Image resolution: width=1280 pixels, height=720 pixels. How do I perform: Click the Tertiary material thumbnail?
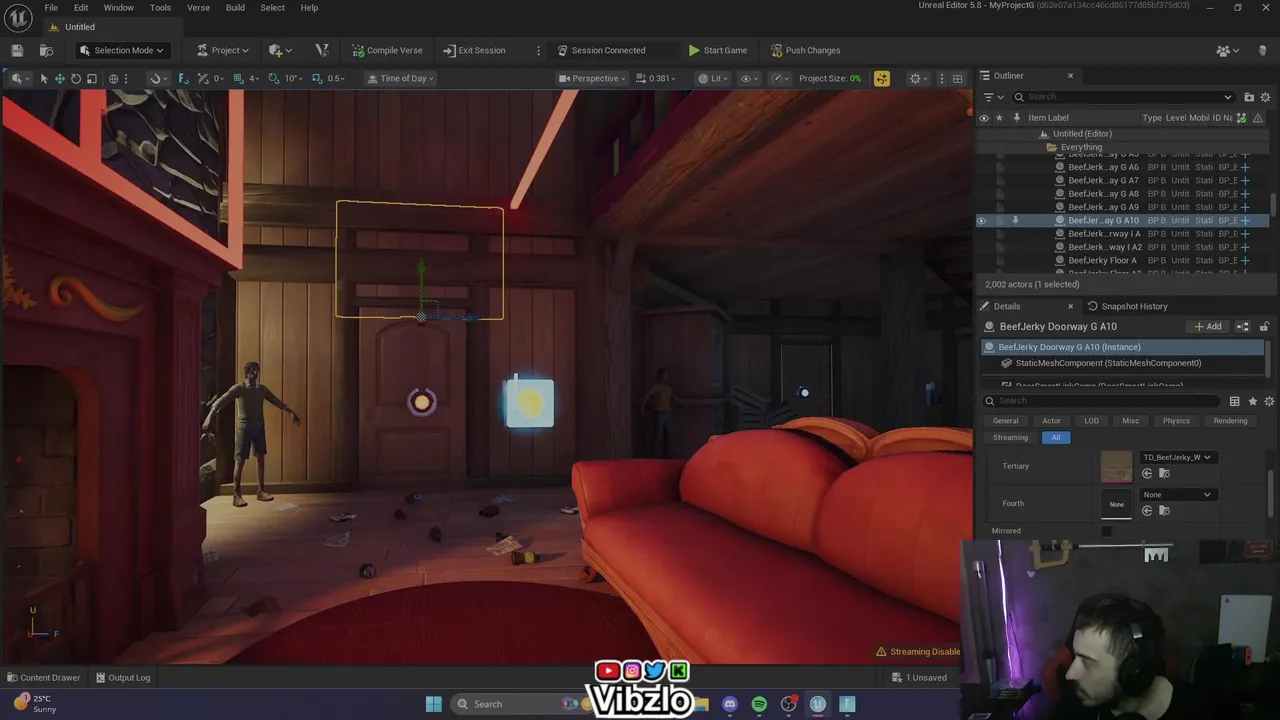pos(1116,466)
